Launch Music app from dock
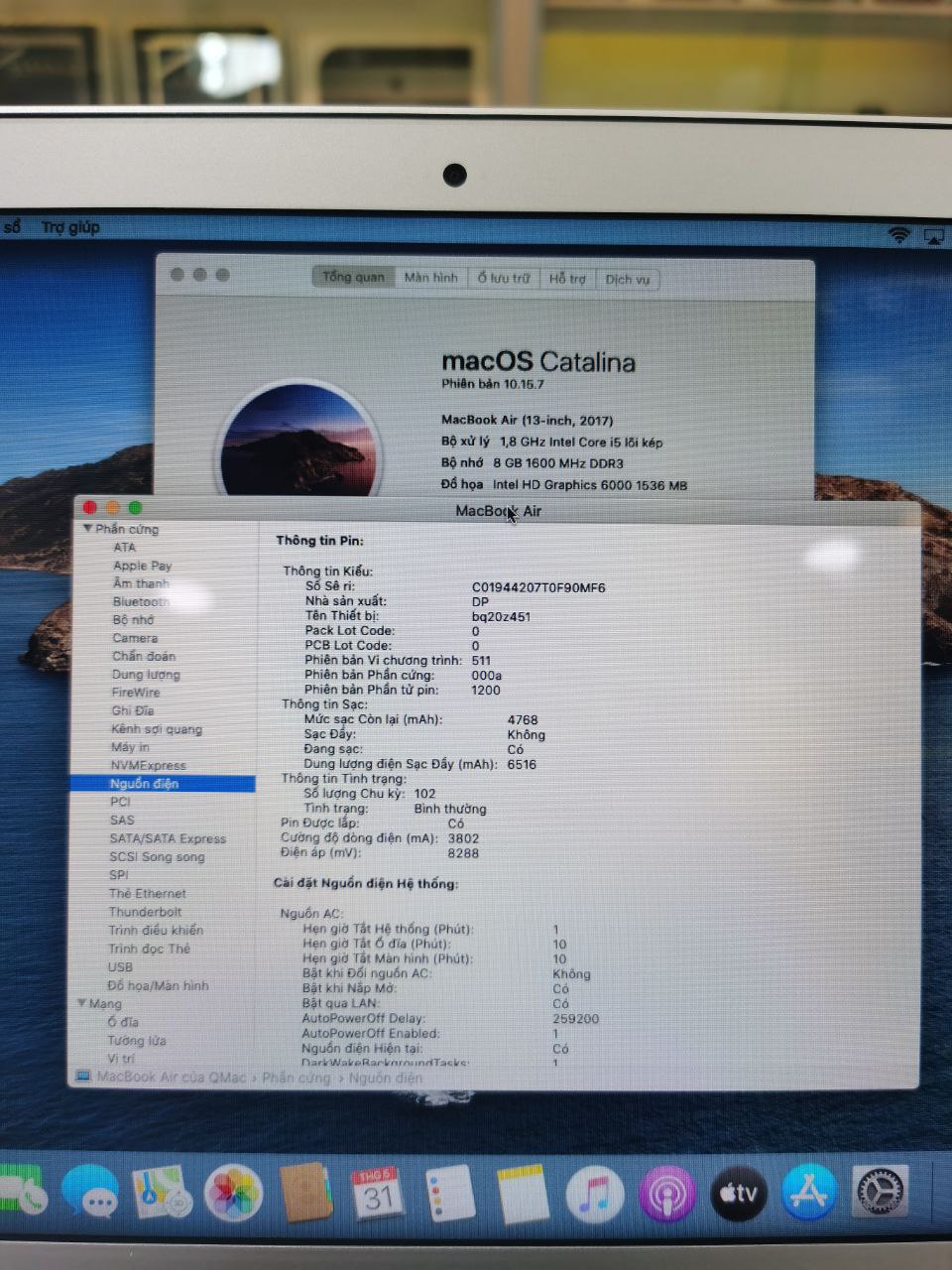Screen dimensions: 952x1270 (x=594, y=1194)
